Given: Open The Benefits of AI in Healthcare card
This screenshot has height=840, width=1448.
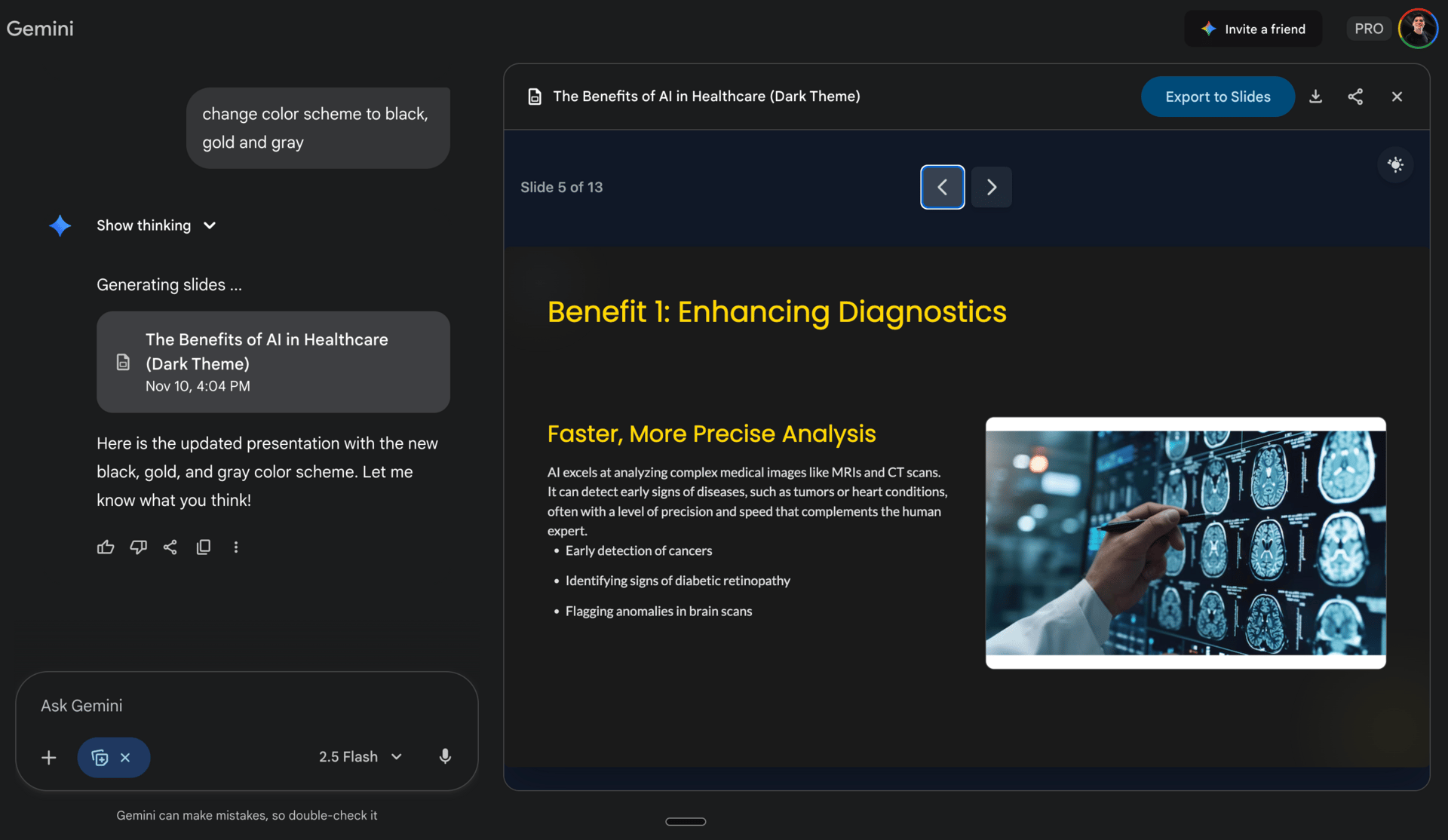Looking at the screenshot, I should tap(273, 362).
